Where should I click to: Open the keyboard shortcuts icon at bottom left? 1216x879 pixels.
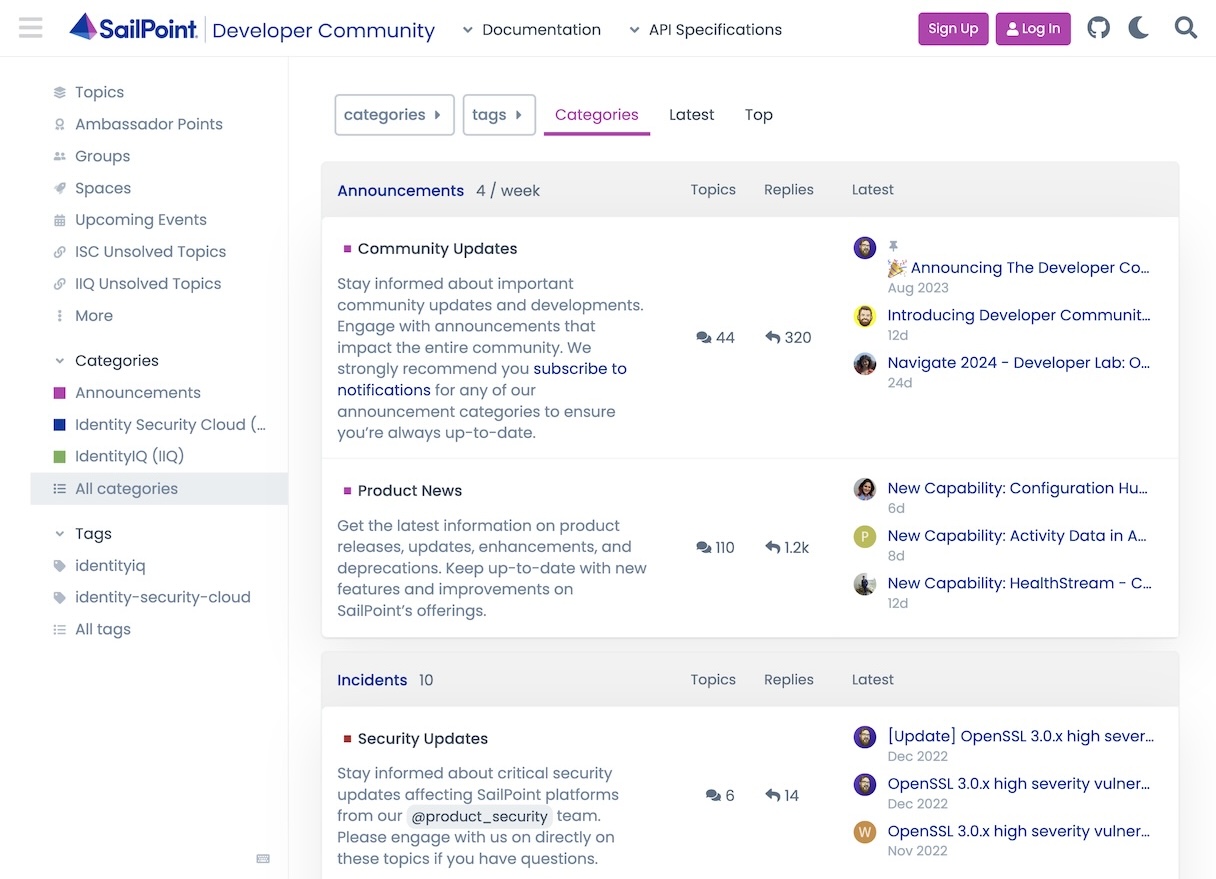(263, 858)
